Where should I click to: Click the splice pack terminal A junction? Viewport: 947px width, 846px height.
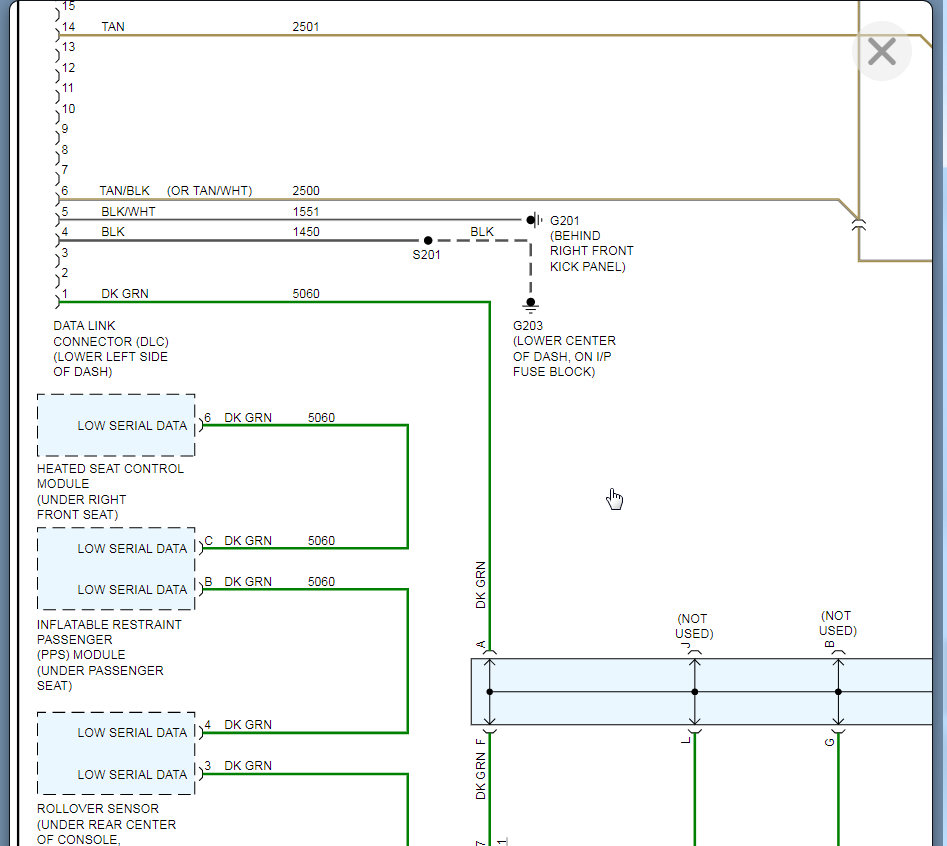click(x=489, y=691)
